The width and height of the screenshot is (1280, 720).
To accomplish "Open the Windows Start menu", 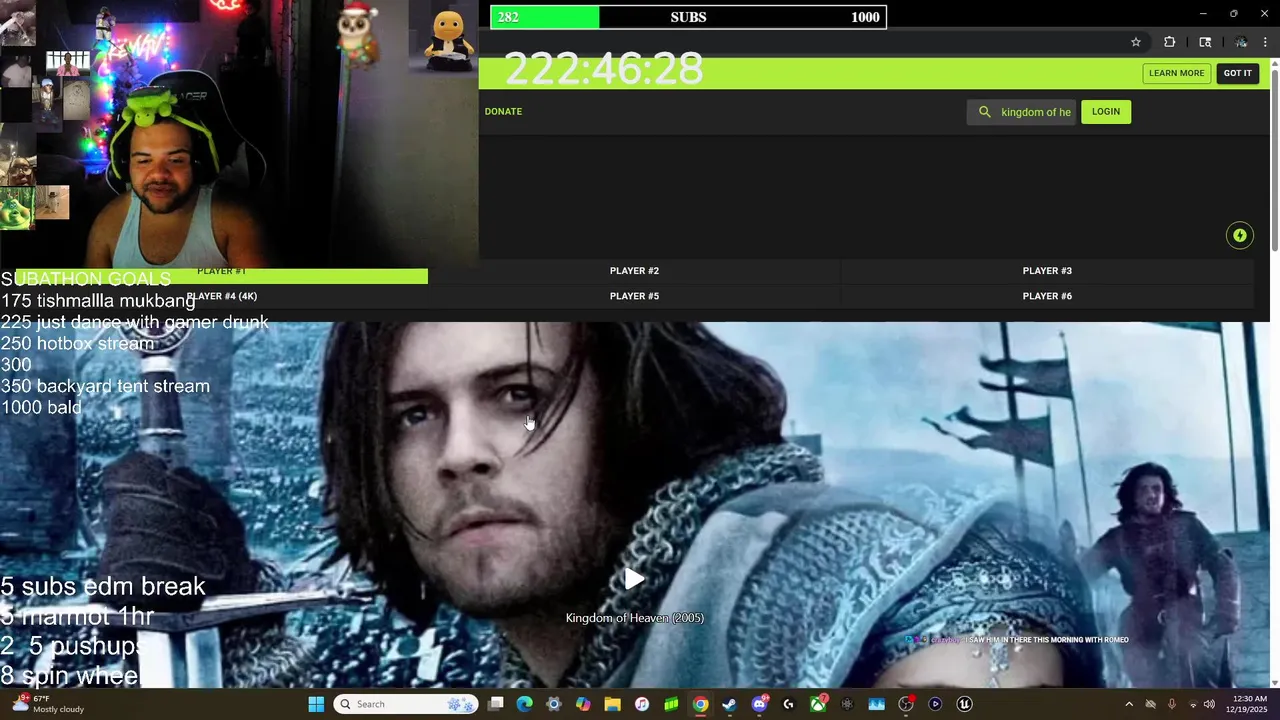I will (x=316, y=704).
